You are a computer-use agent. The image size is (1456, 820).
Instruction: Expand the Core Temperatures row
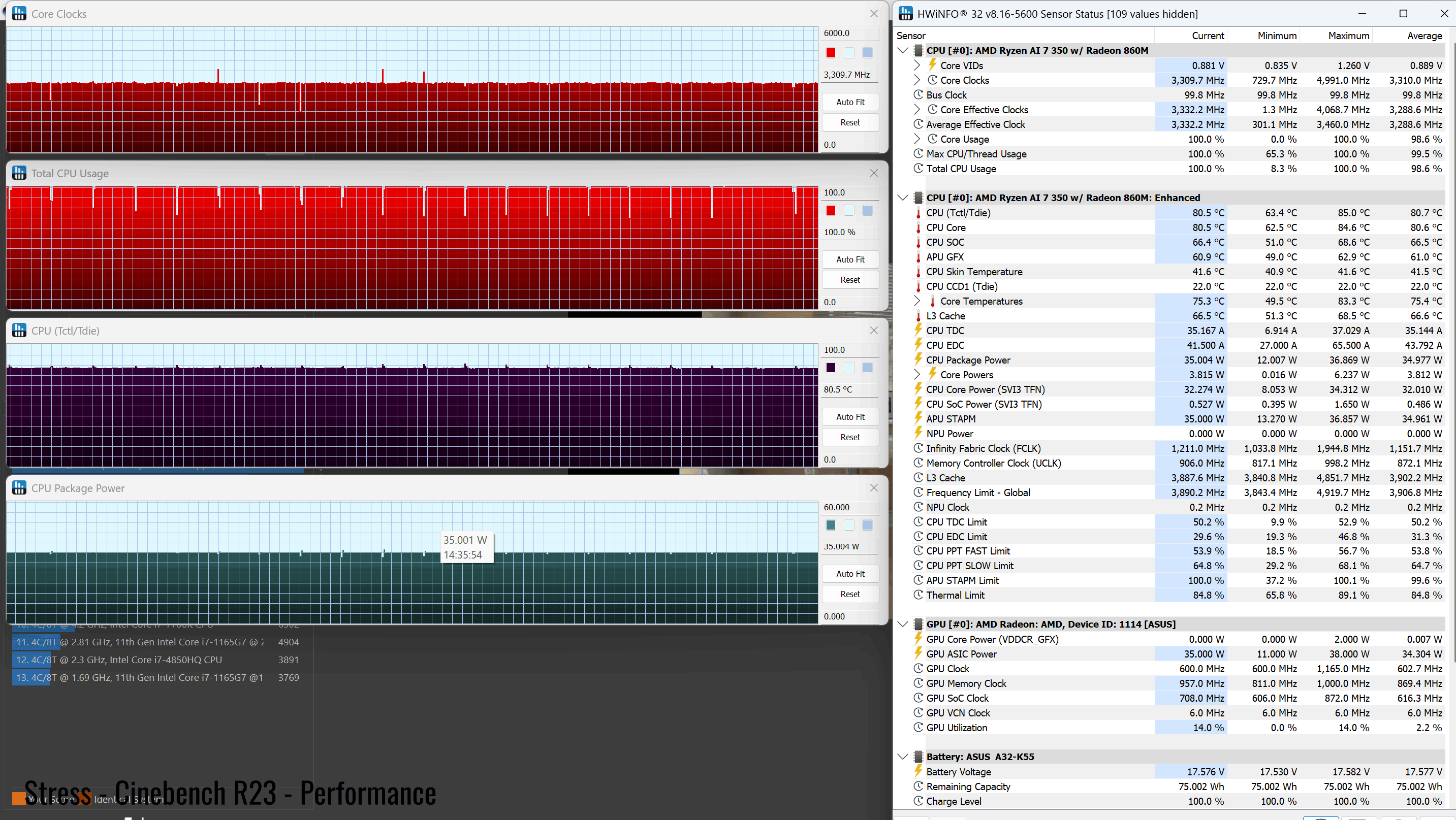coord(917,301)
